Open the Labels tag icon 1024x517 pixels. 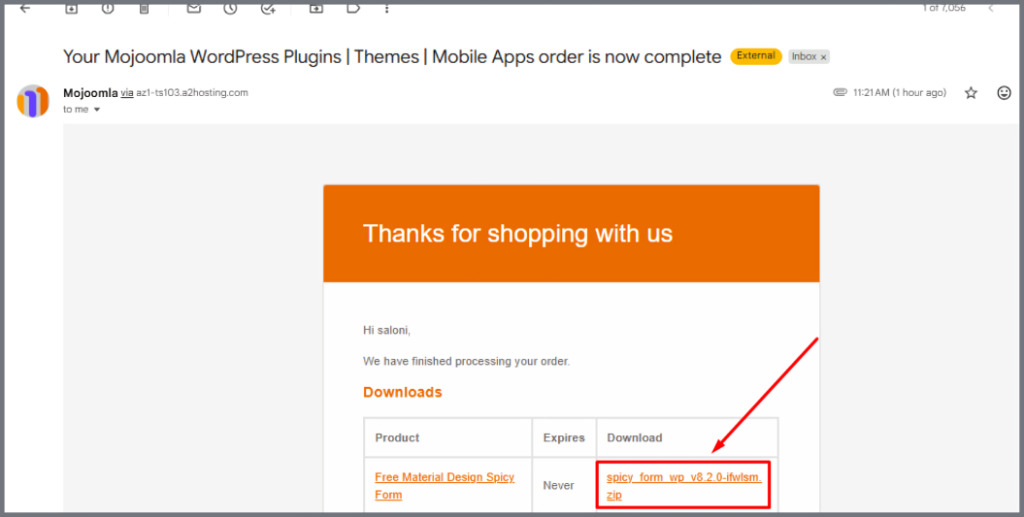(x=353, y=8)
